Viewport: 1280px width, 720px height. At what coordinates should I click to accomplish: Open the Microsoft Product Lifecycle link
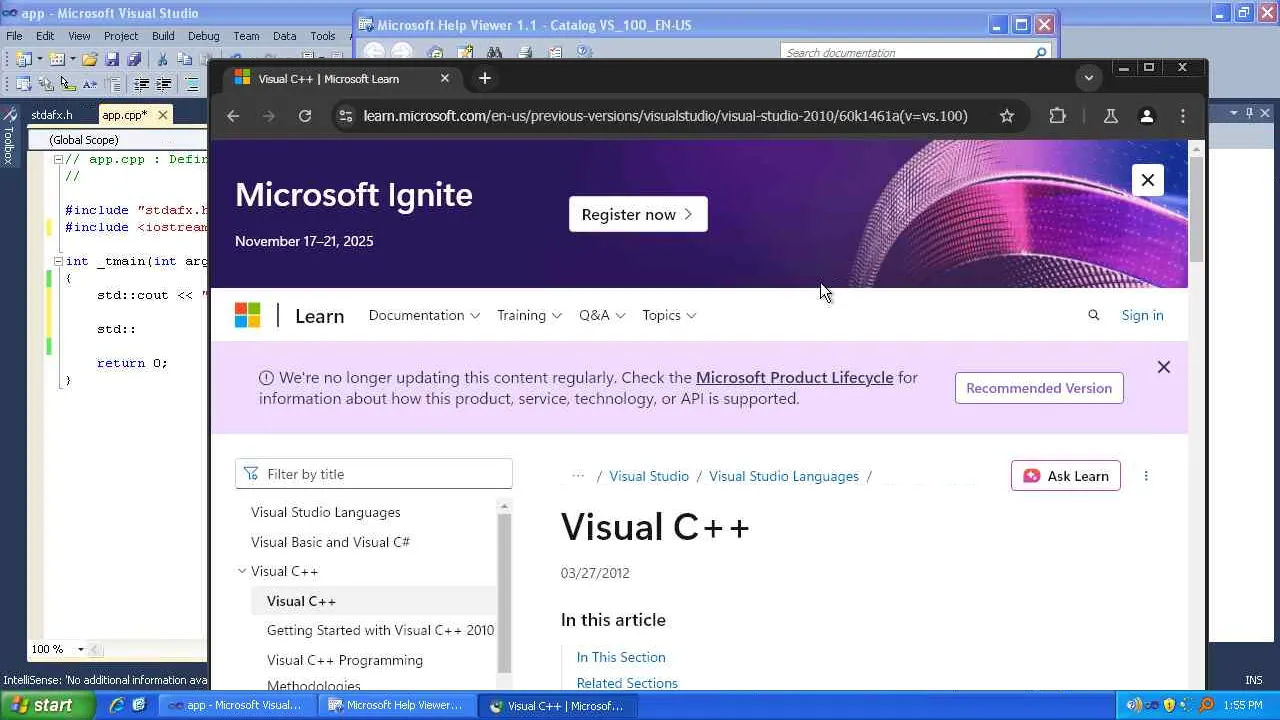tap(794, 377)
